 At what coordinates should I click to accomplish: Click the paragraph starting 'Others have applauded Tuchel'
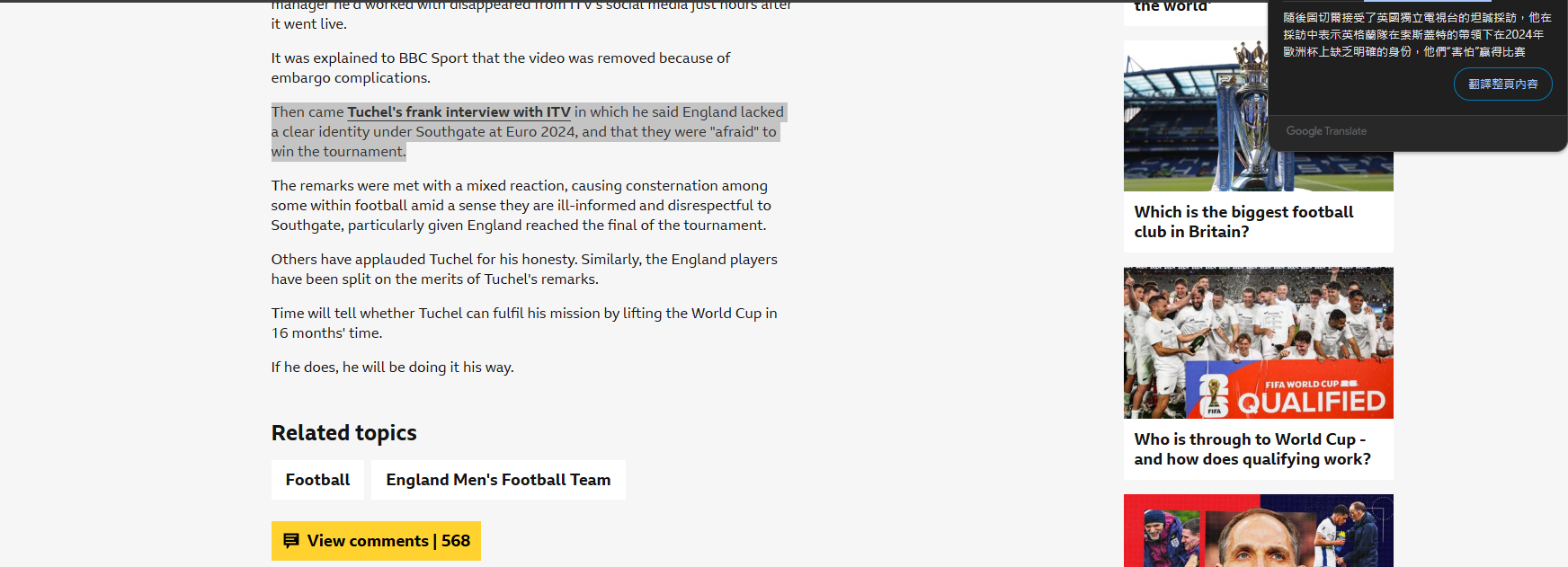[524, 270]
